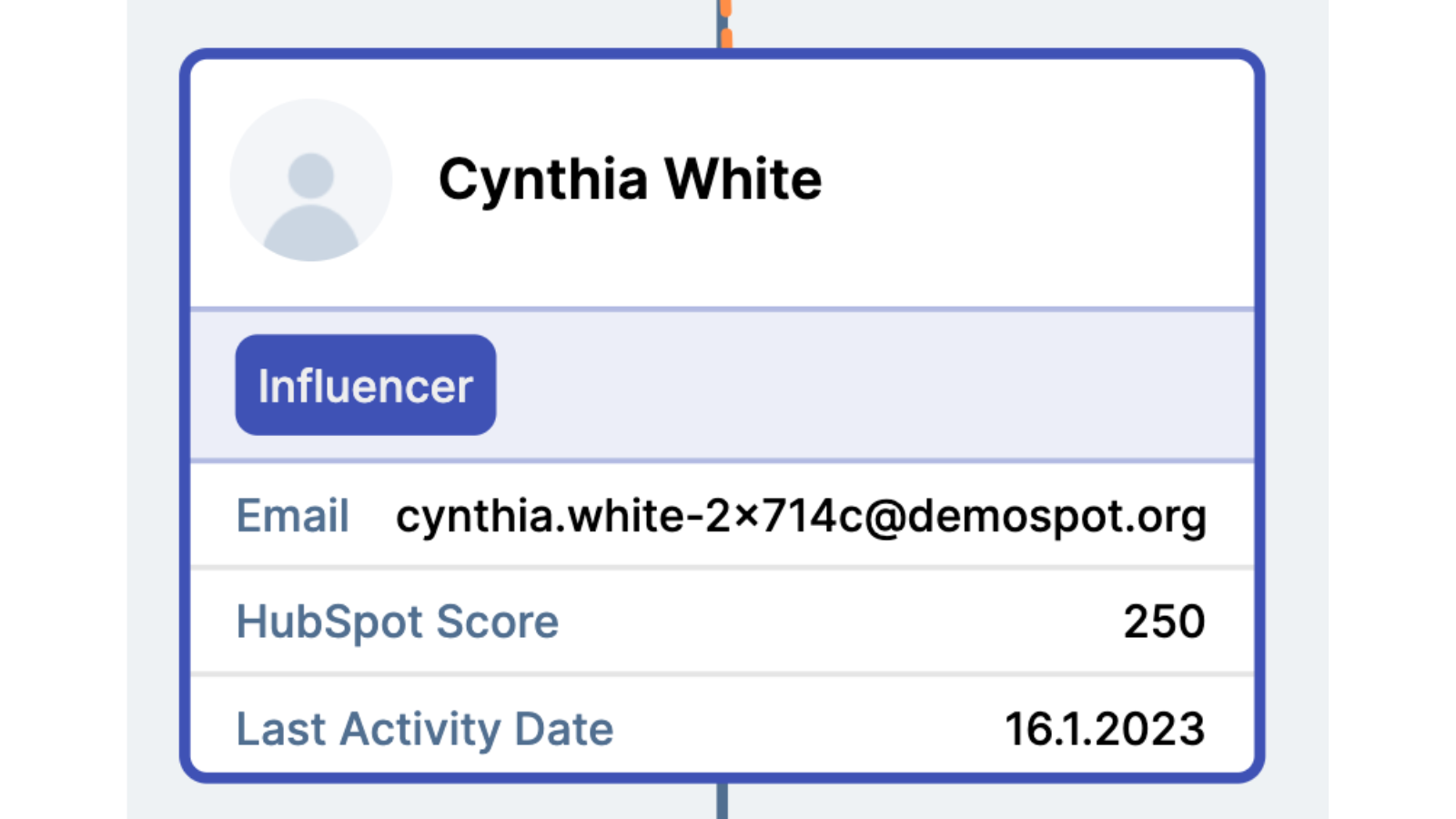Viewport: 1456px width, 819px height.
Task: Click the card's blue right border
Action: 1259,409
